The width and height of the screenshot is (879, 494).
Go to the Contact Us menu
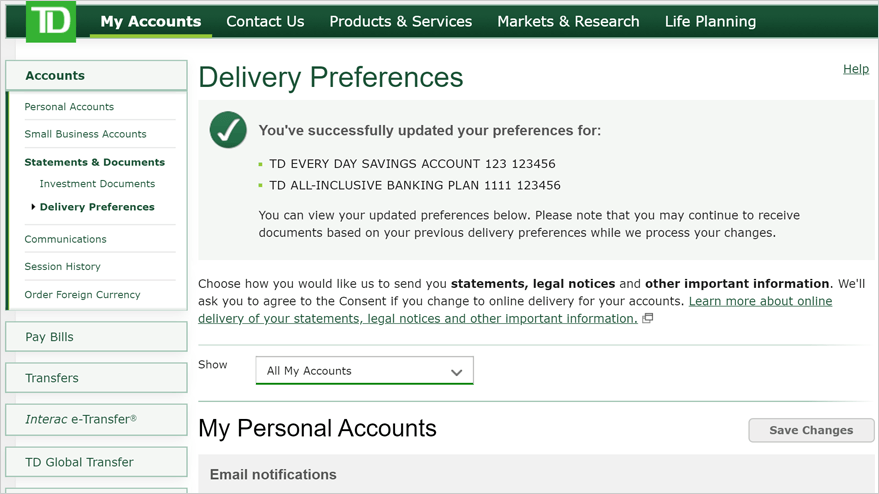coord(265,21)
